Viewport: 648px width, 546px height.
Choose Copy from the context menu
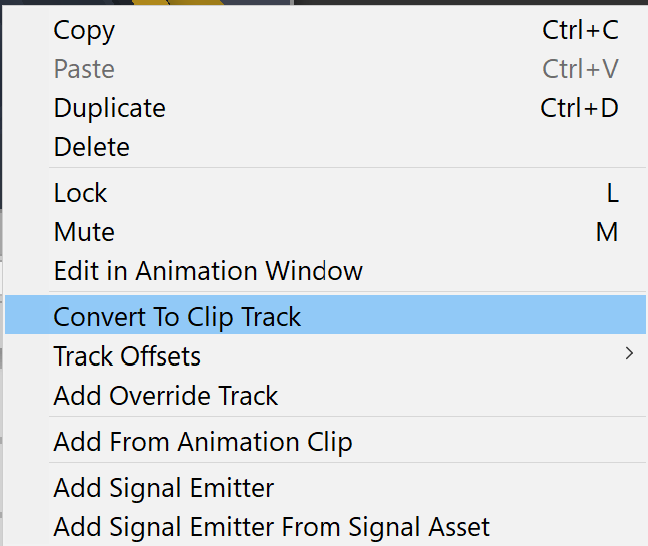tap(84, 30)
